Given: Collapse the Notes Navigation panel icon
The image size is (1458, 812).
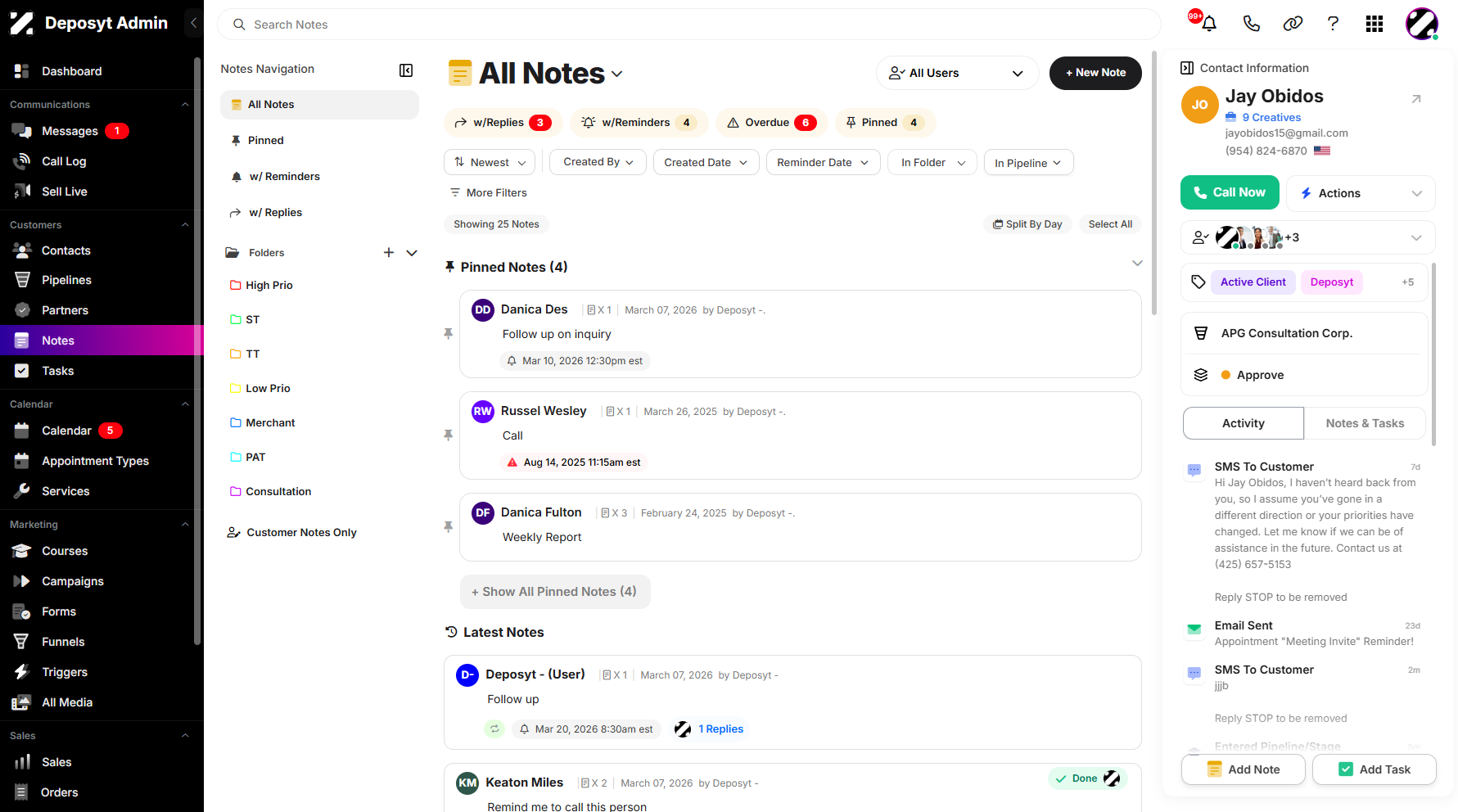Looking at the screenshot, I should [406, 70].
